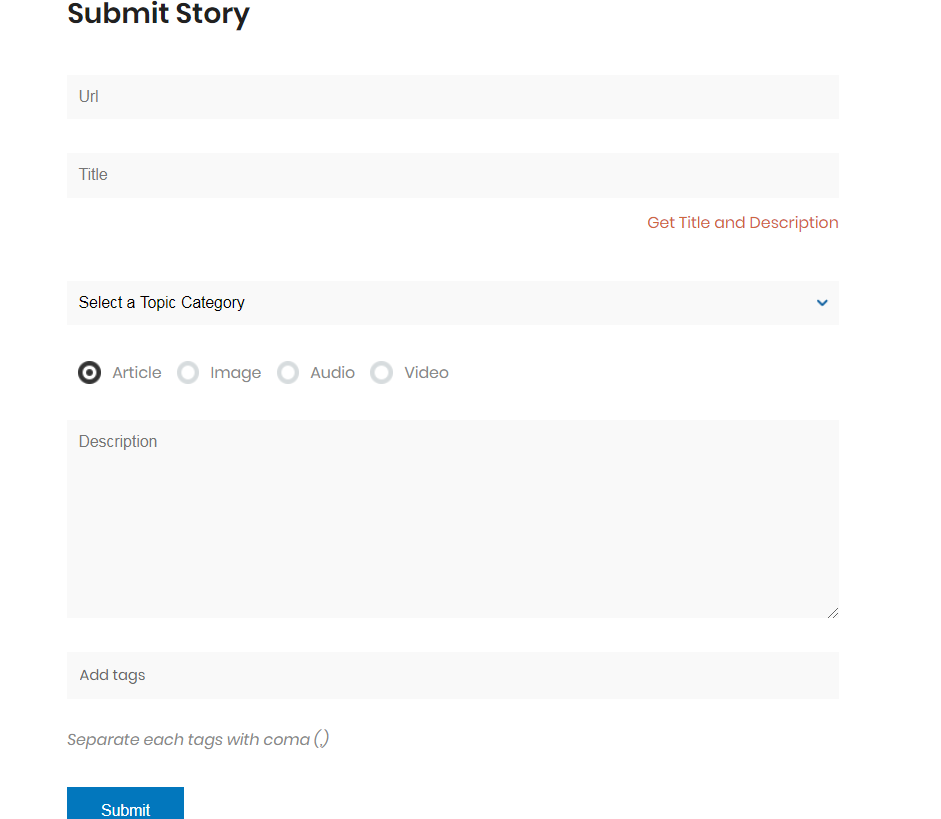The height and width of the screenshot is (819, 941).
Task: Focus the Title text field
Action: 453,175
